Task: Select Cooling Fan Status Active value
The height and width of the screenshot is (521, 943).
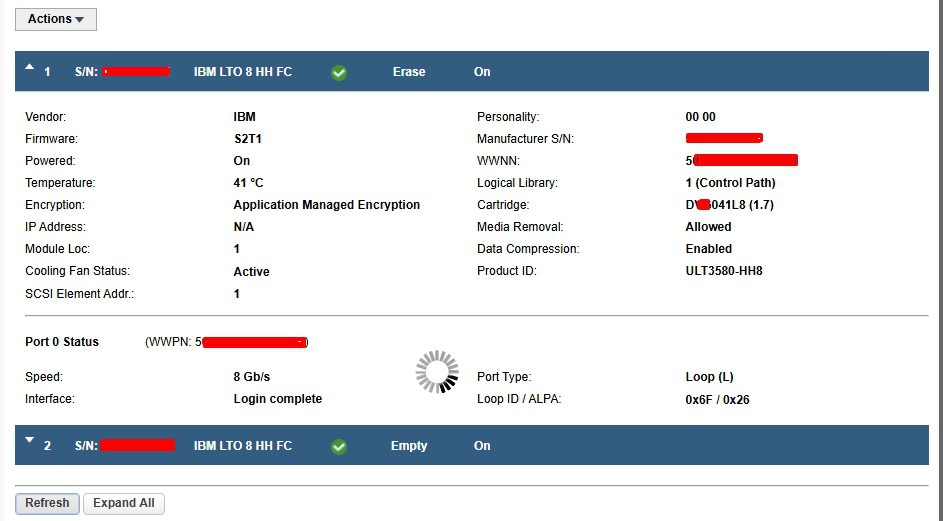Action: pos(251,272)
